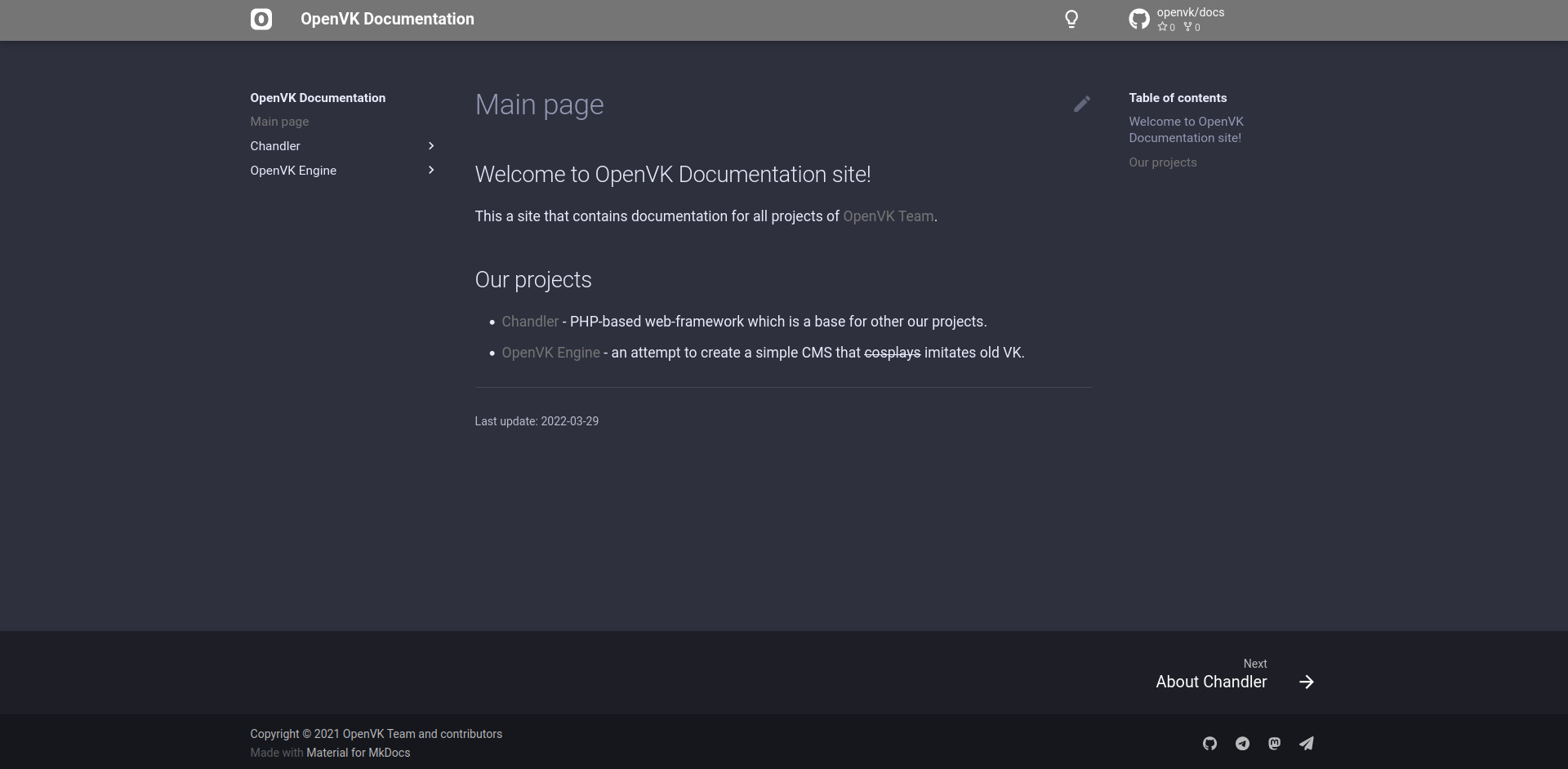Open the Mastodon icon in the footer
Image resolution: width=1568 pixels, height=769 pixels.
pyautogui.click(x=1274, y=743)
